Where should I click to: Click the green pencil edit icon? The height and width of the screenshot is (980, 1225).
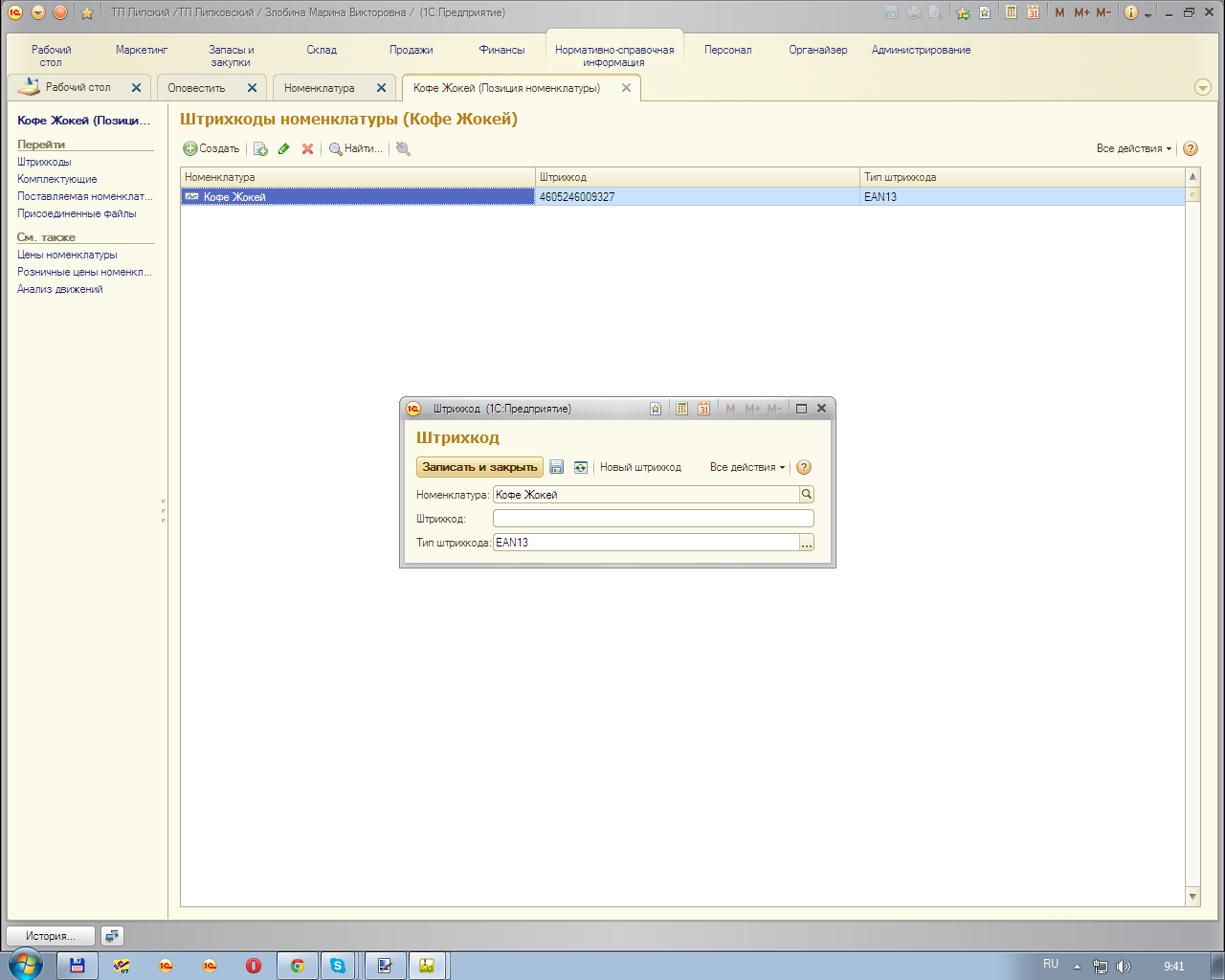pos(284,148)
